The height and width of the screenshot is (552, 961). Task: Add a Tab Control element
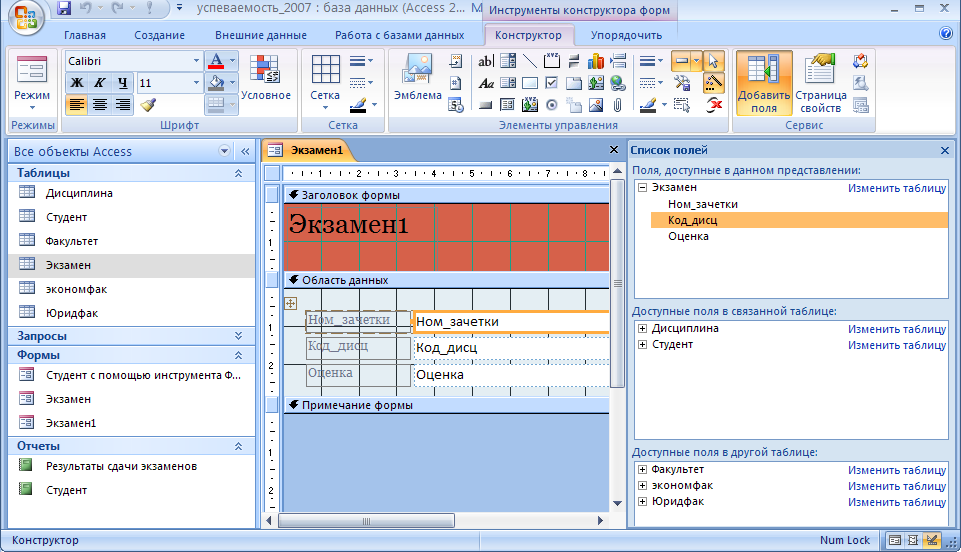(x=574, y=83)
